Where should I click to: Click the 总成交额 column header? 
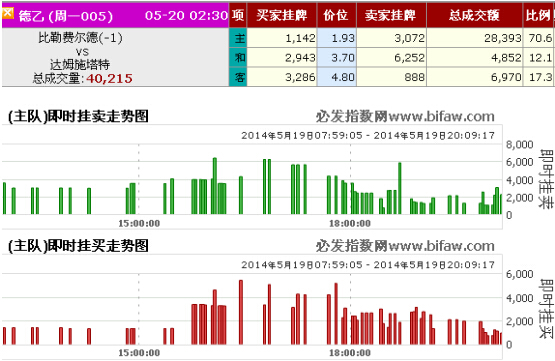click(x=474, y=15)
